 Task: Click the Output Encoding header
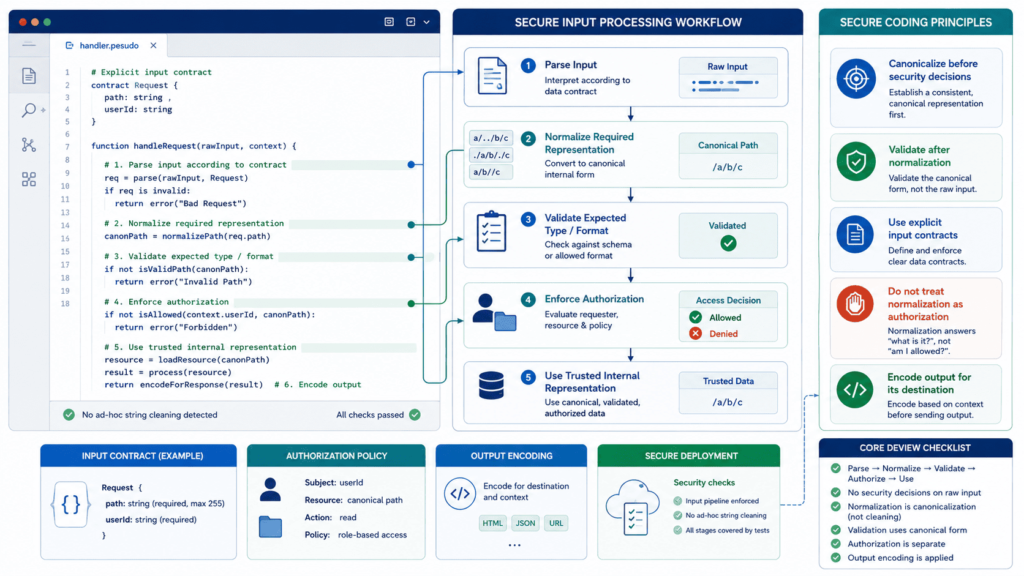[x=511, y=456]
